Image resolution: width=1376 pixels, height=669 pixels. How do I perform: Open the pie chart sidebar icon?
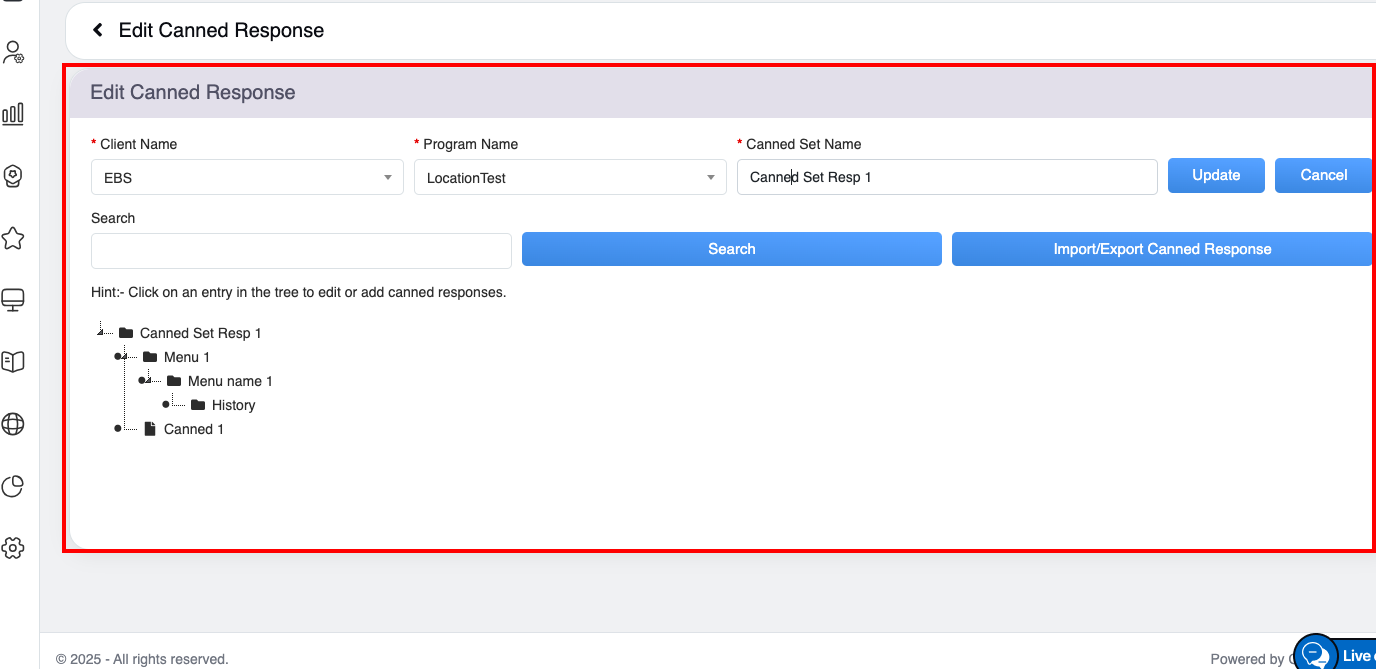13,486
